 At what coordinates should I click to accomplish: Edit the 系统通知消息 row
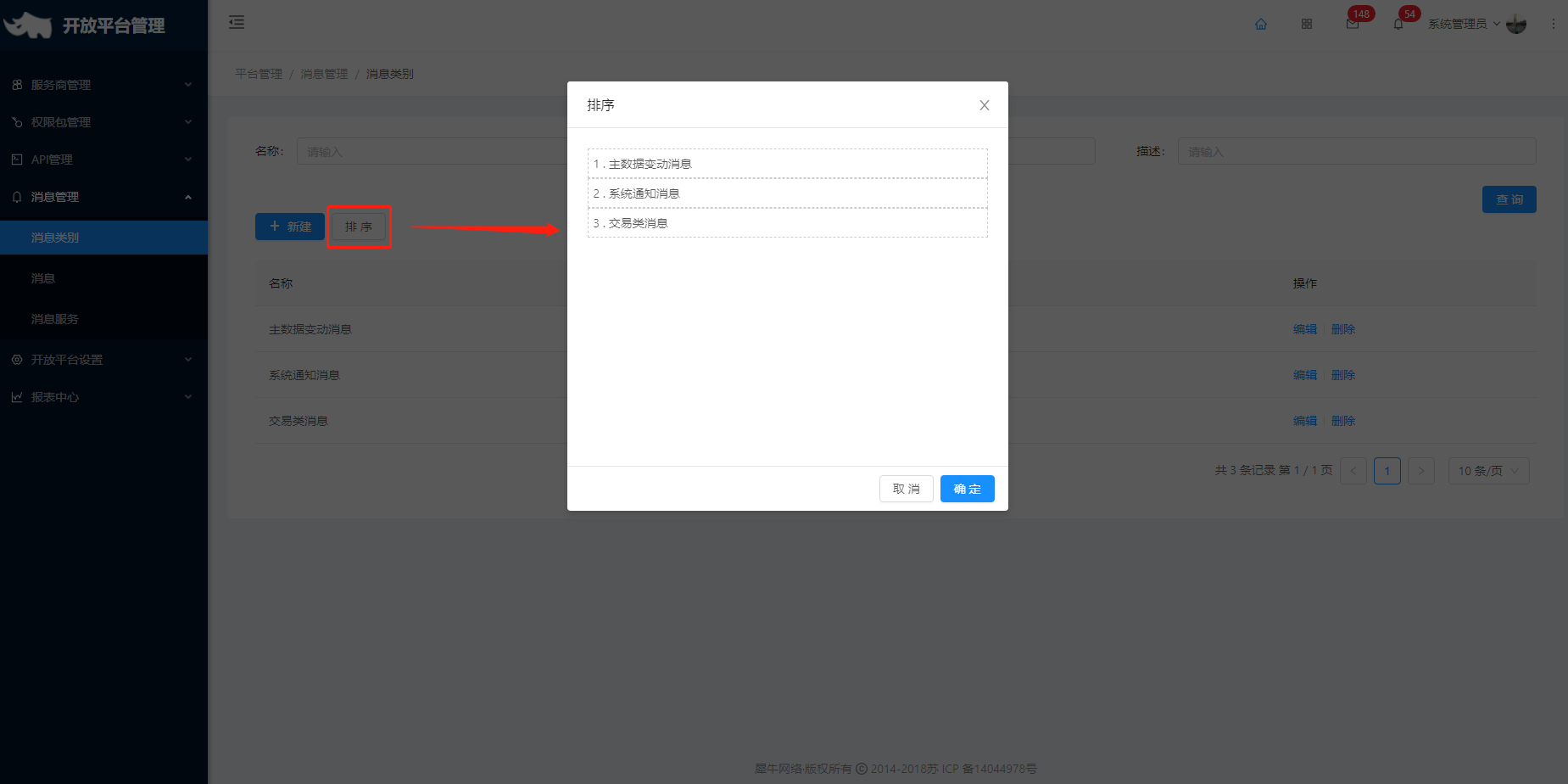point(1305,375)
